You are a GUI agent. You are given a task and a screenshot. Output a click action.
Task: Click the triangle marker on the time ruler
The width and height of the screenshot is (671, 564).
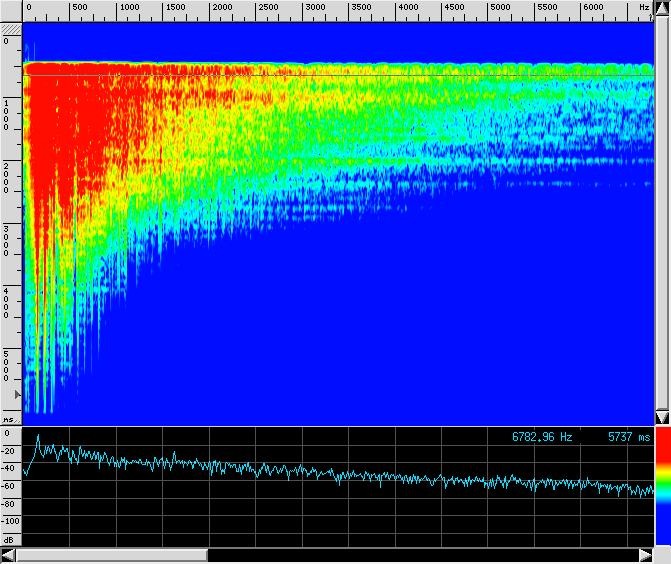click(x=16, y=397)
